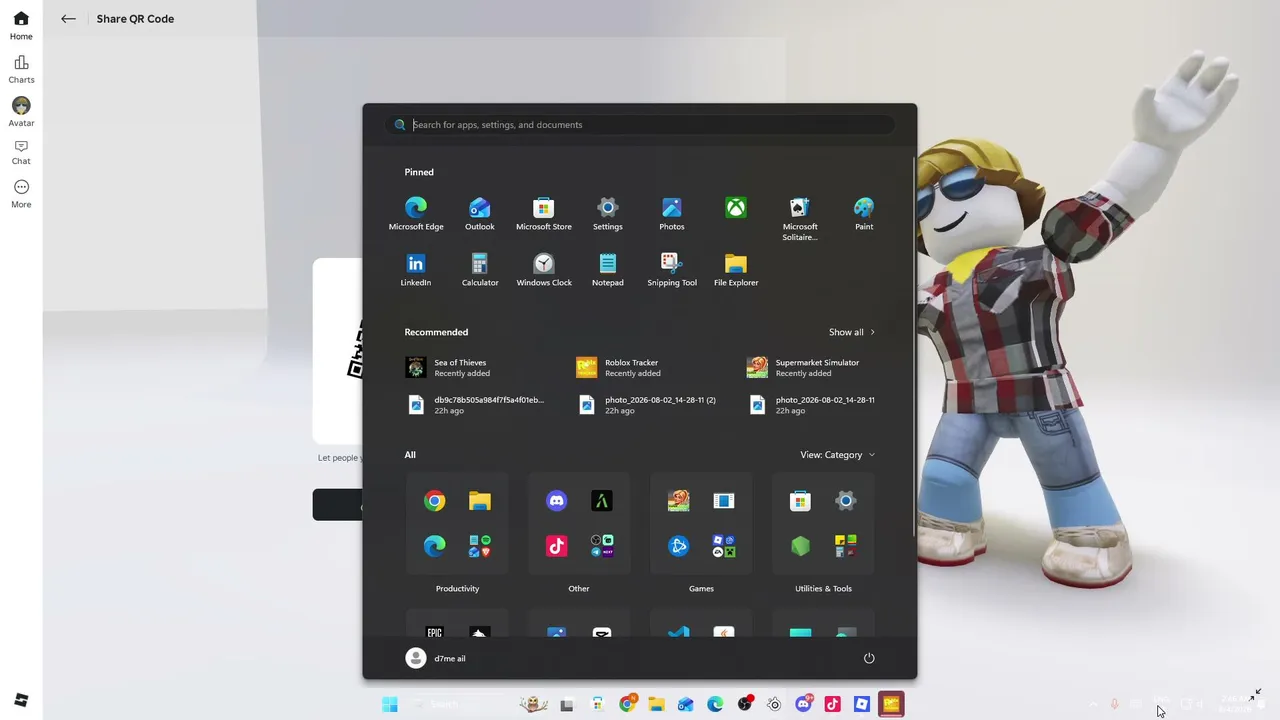Go to Home in Roblox sidebar
This screenshot has width=1280, height=720.
click(x=21, y=26)
